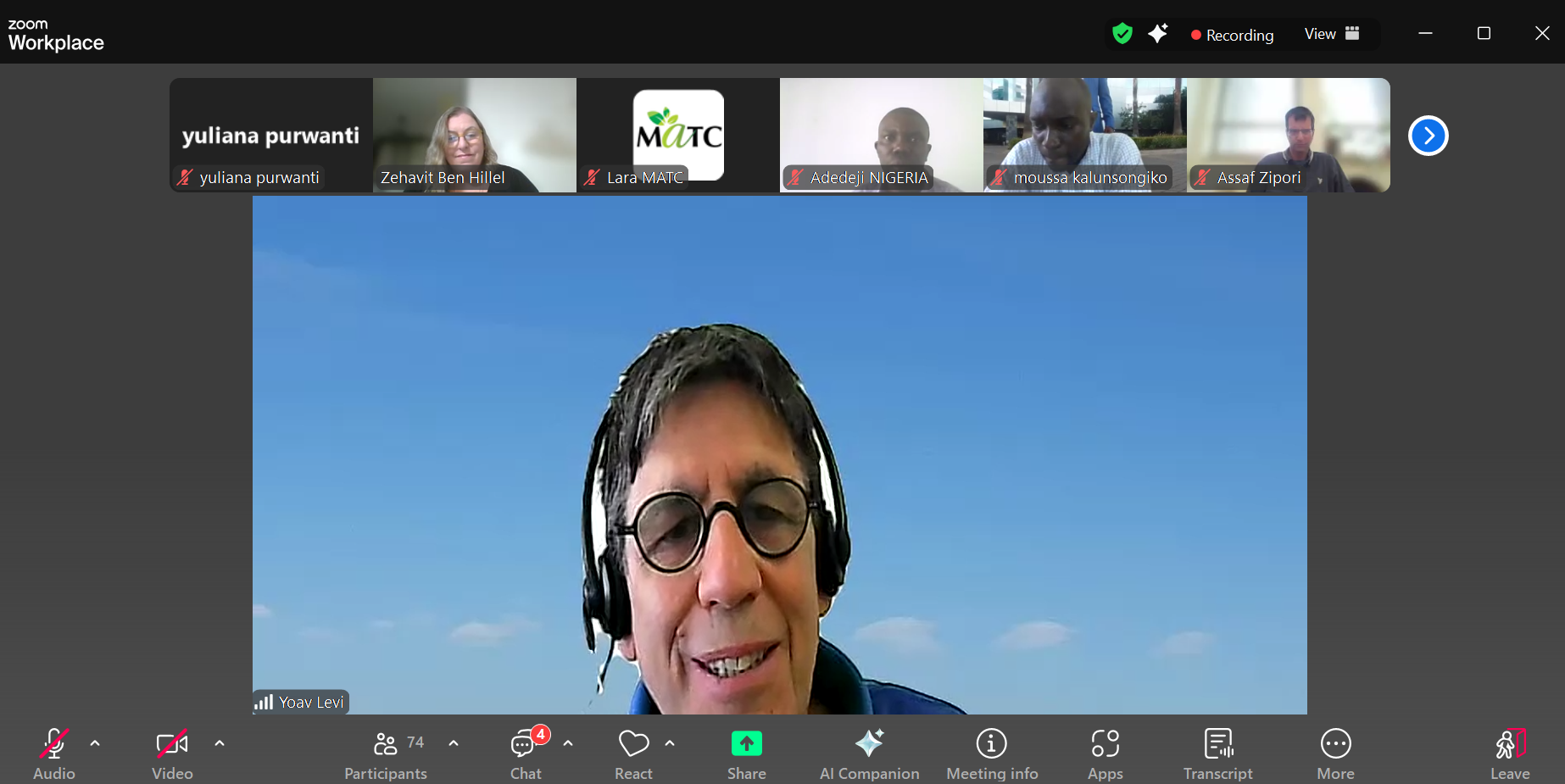Show next participants in gallery strip
Viewport: 1565px width, 784px height.
pos(1428,136)
